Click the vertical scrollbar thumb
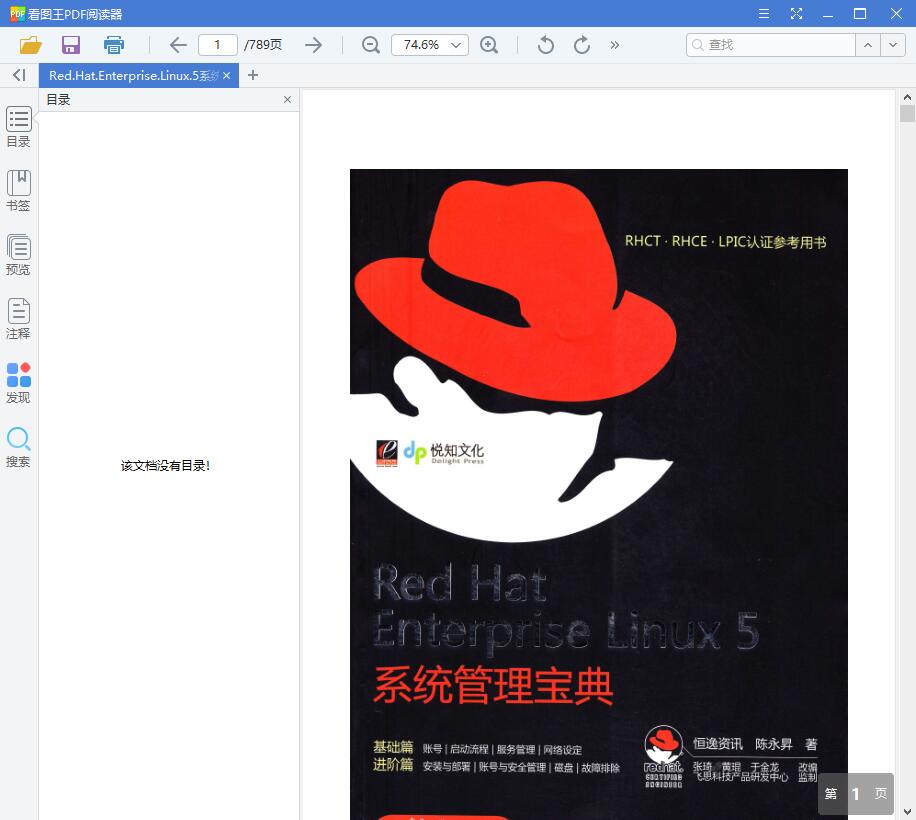Image resolution: width=916 pixels, height=820 pixels. point(907,113)
